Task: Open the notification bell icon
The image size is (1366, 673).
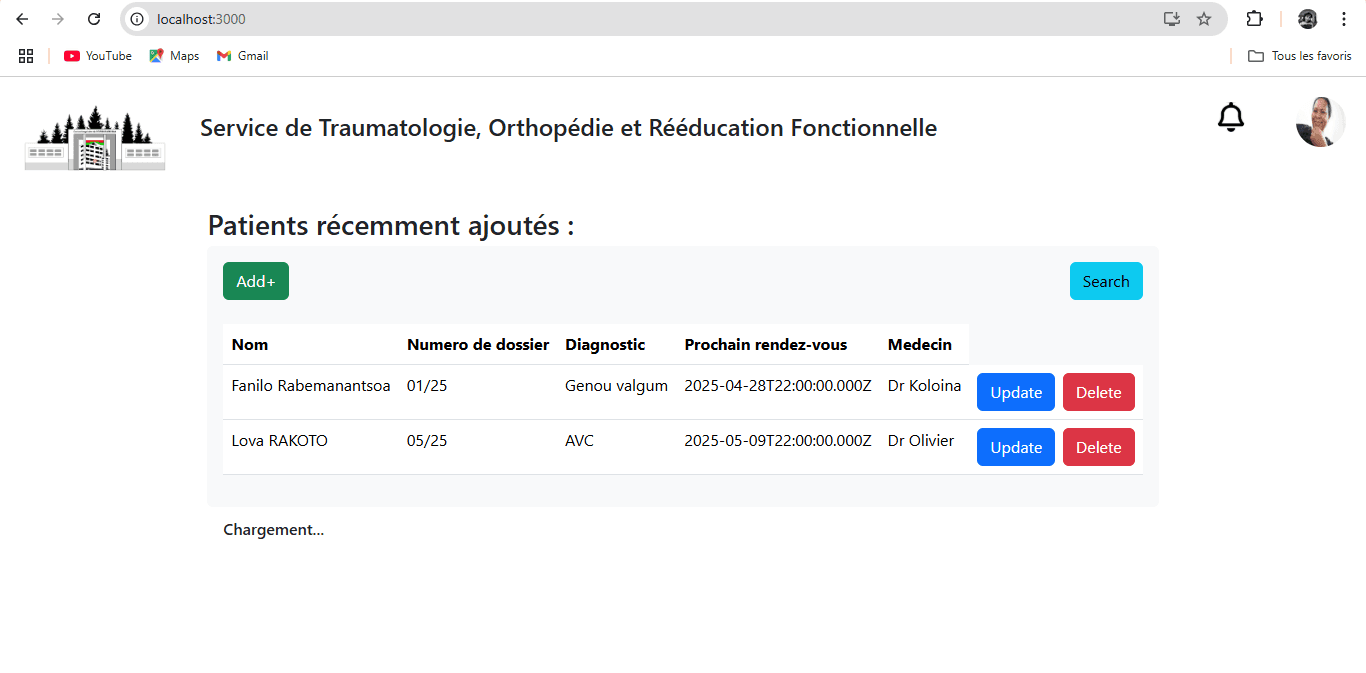Action: coord(1231,118)
